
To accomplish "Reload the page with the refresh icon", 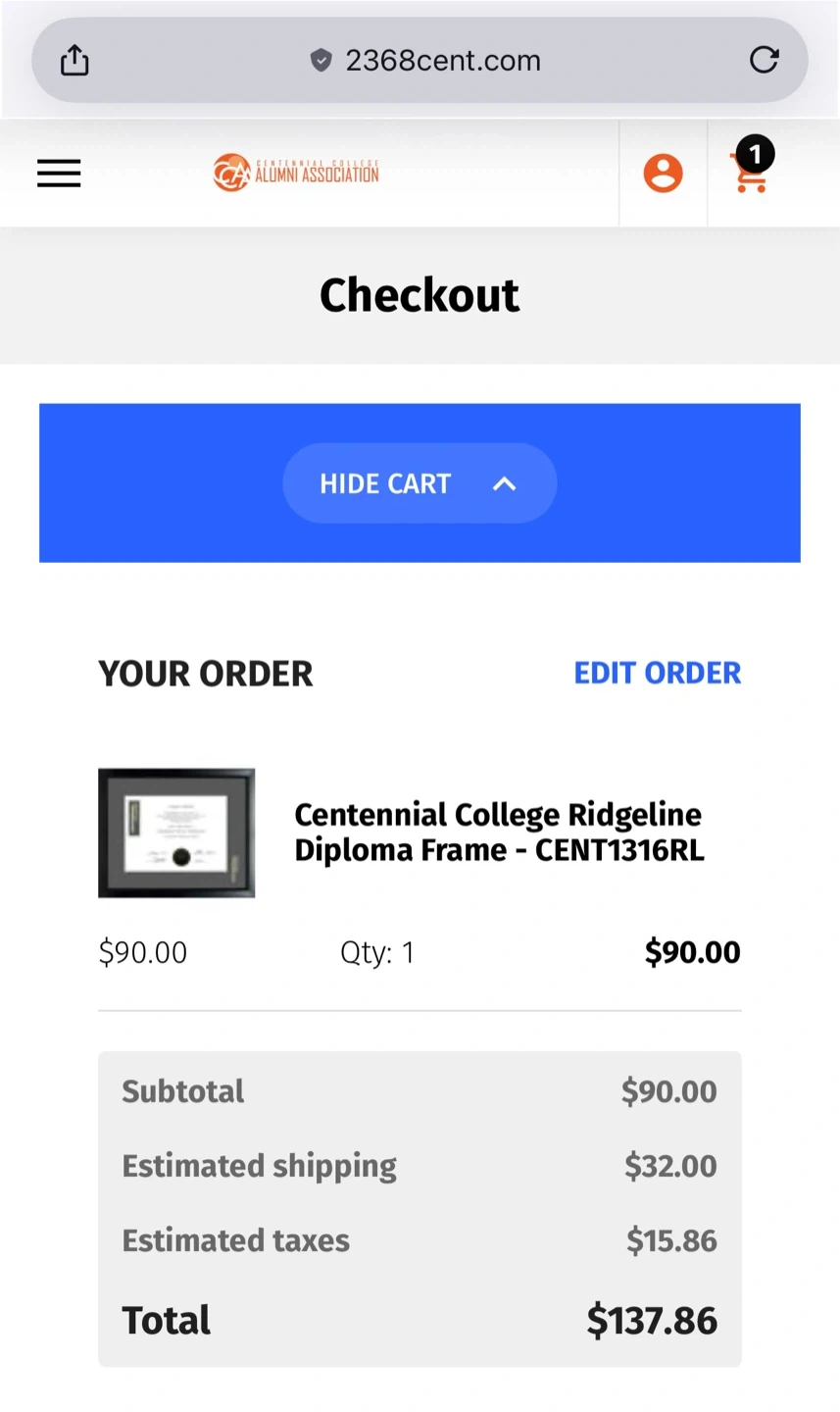I will [764, 61].
